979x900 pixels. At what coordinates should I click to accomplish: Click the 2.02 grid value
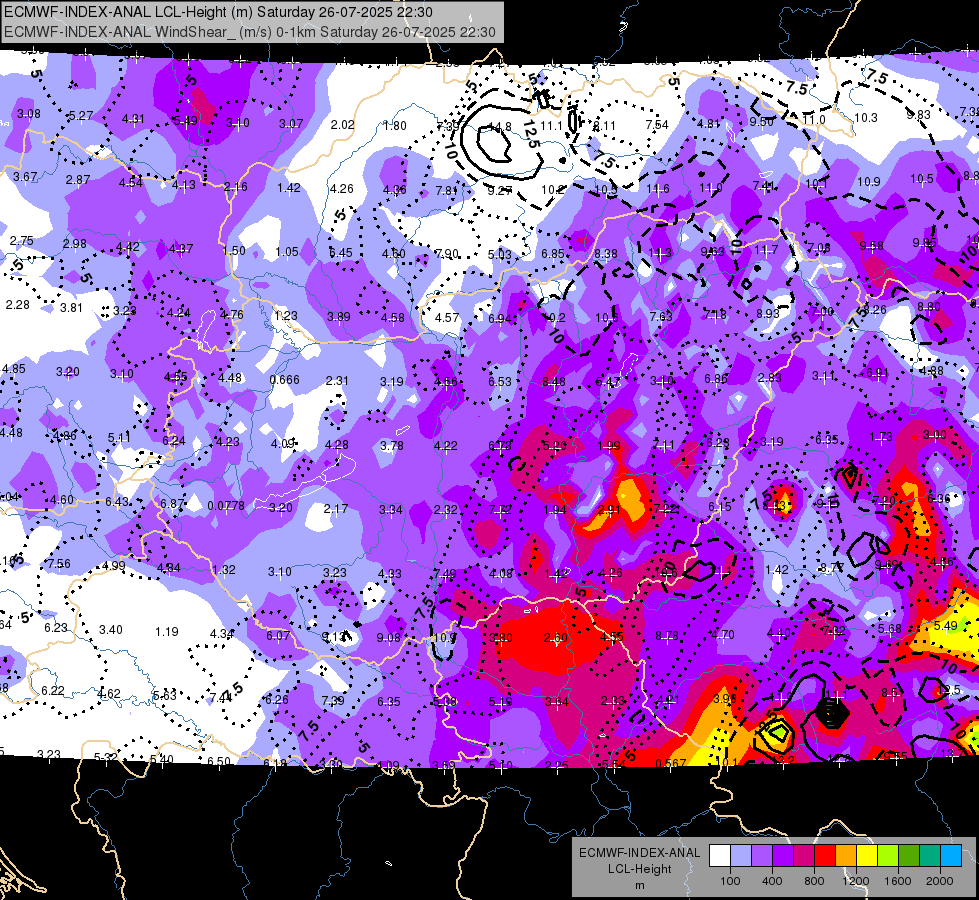(x=342, y=125)
